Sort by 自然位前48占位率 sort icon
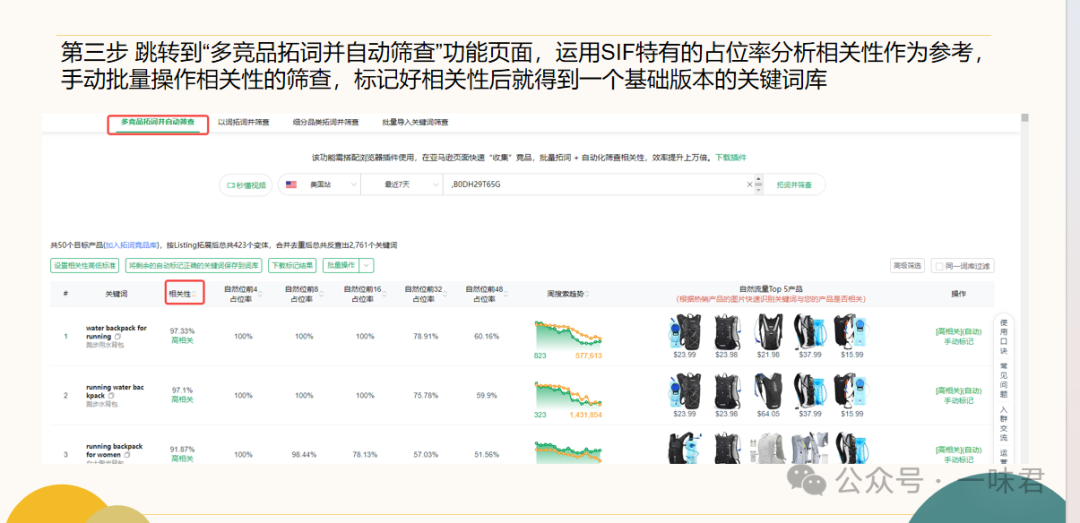 (505, 294)
